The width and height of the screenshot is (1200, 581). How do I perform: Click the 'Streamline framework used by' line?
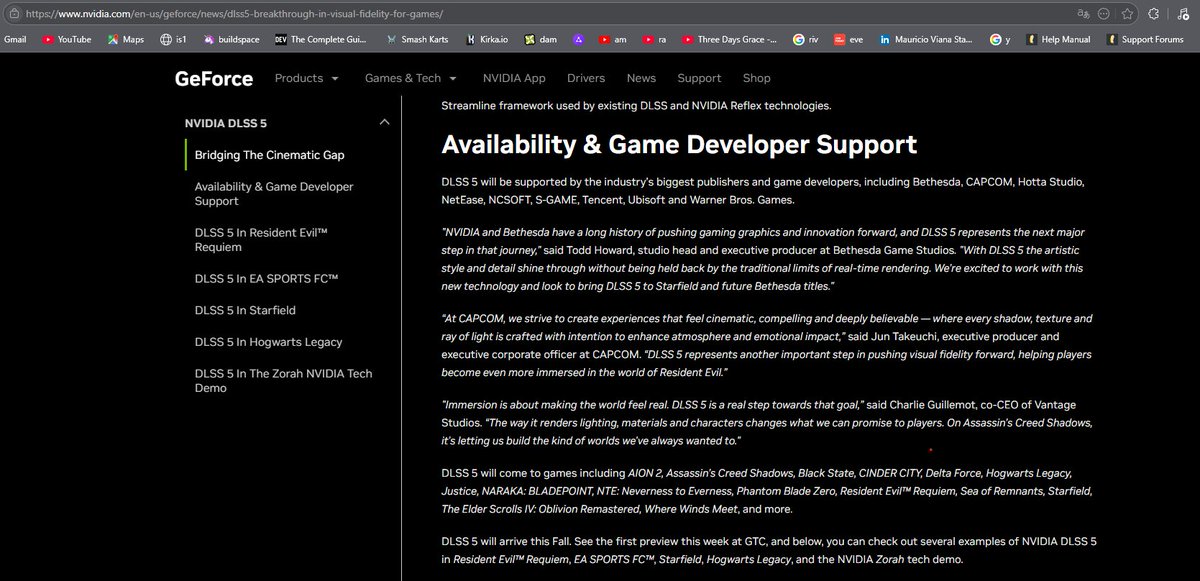[x=636, y=105]
